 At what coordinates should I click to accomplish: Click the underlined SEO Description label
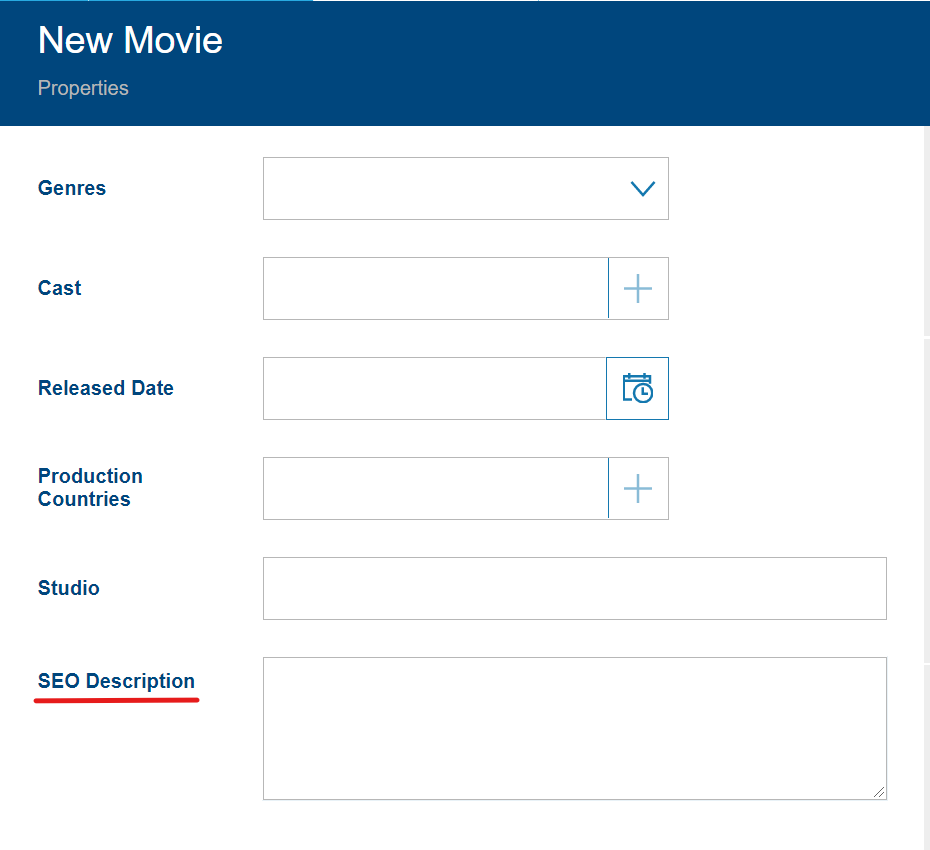116,681
